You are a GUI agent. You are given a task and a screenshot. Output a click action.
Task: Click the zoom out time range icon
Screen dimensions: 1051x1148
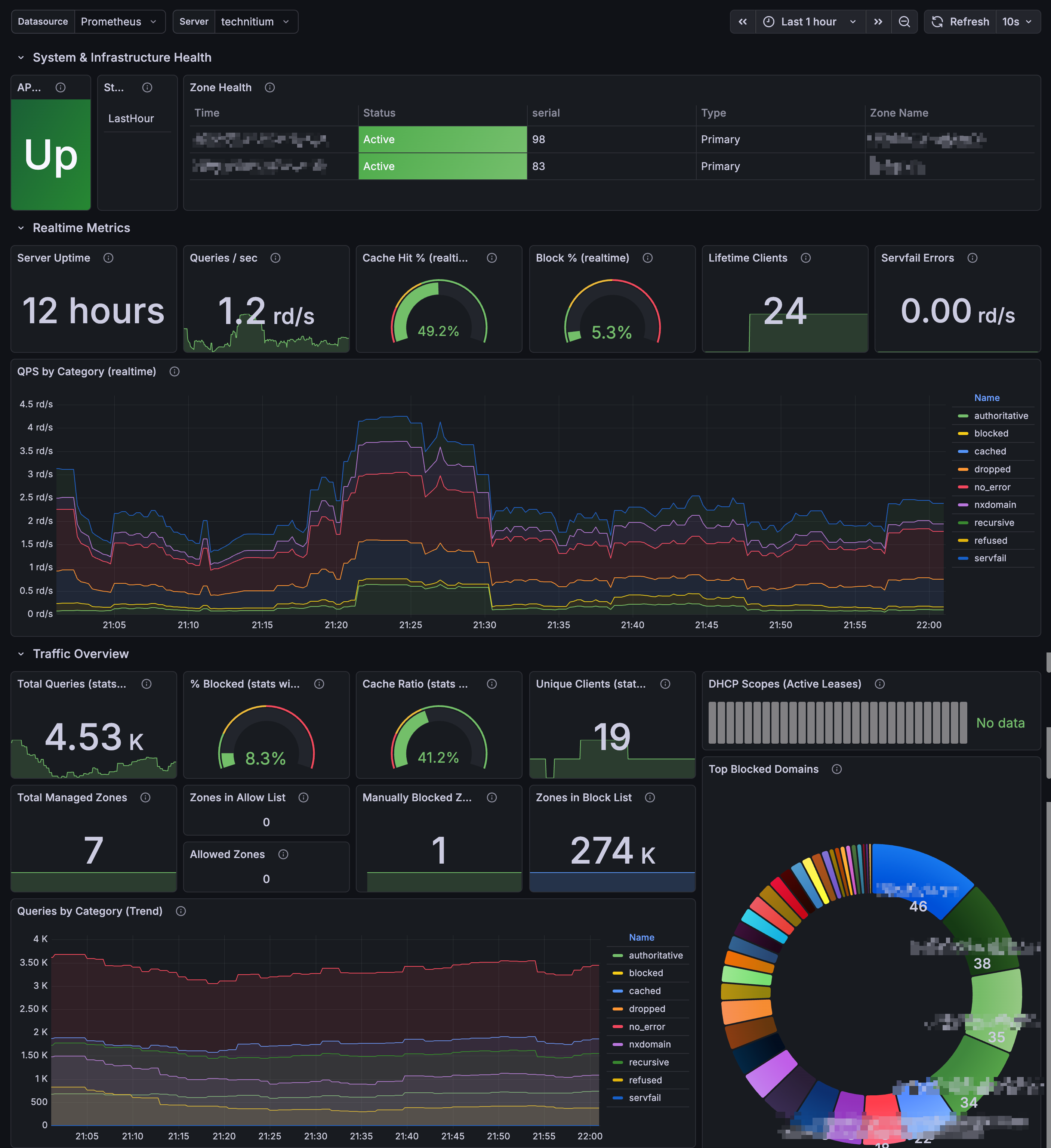(904, 22)
